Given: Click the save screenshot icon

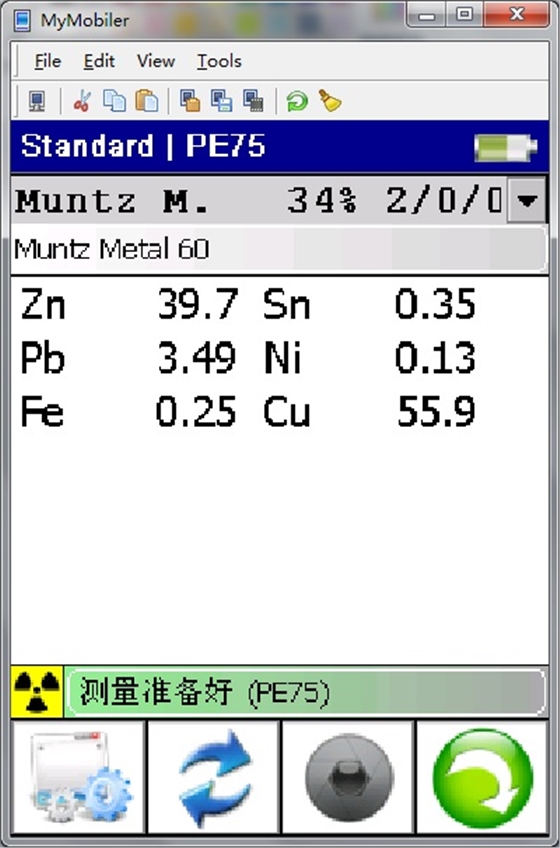Looking at the screenshot, I should click(x=221, y=101).
